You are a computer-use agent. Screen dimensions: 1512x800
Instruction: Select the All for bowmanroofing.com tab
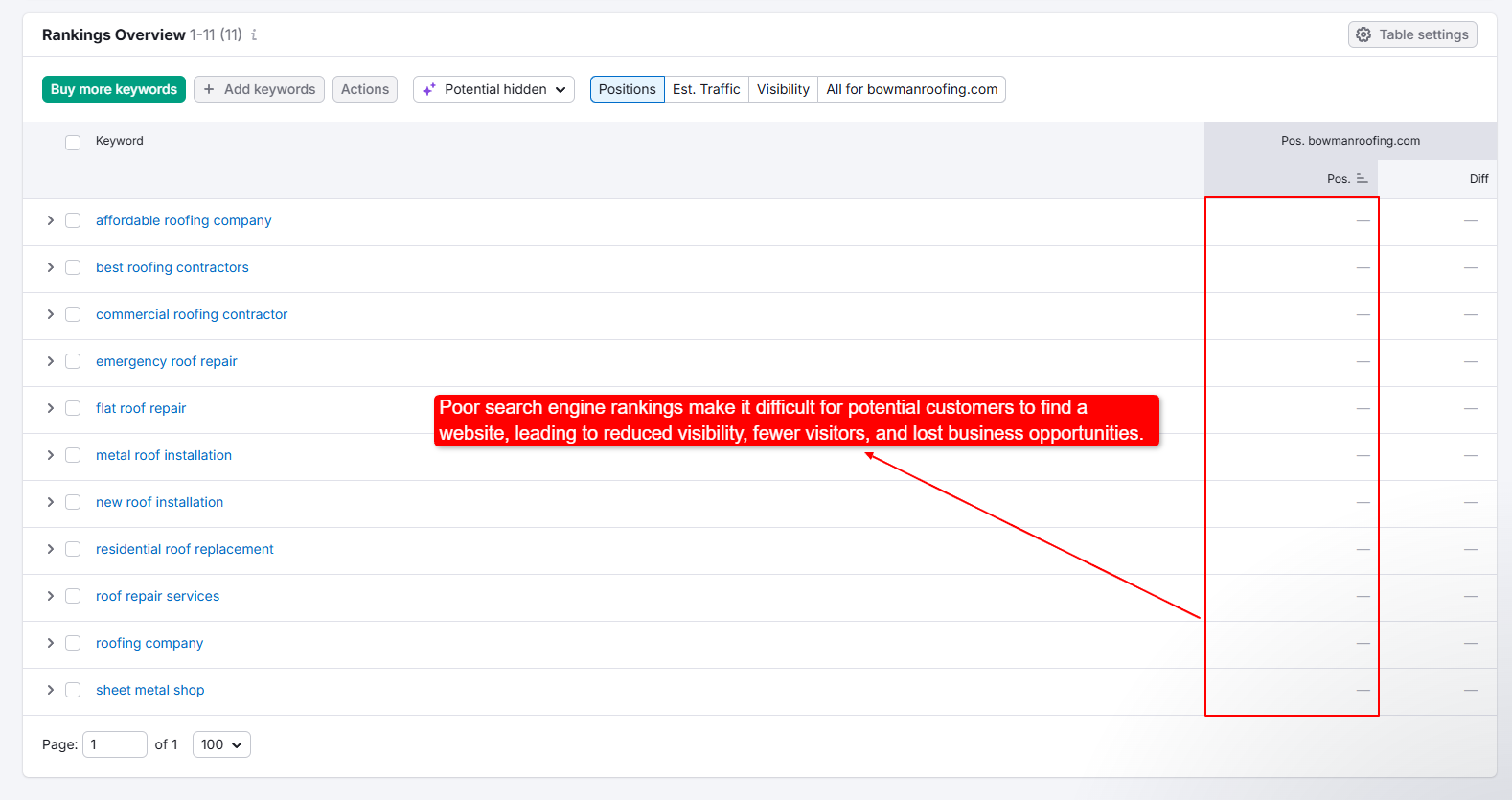911,89
